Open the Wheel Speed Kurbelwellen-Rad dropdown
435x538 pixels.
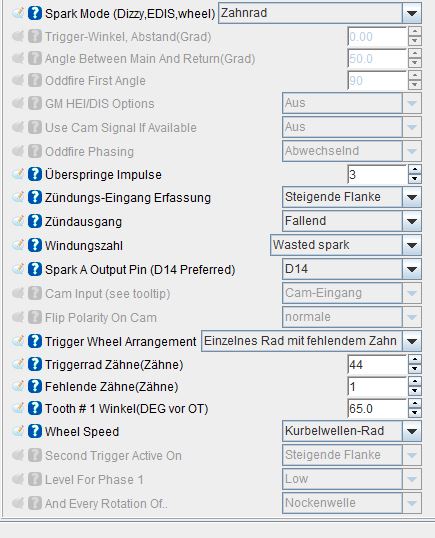412,431
